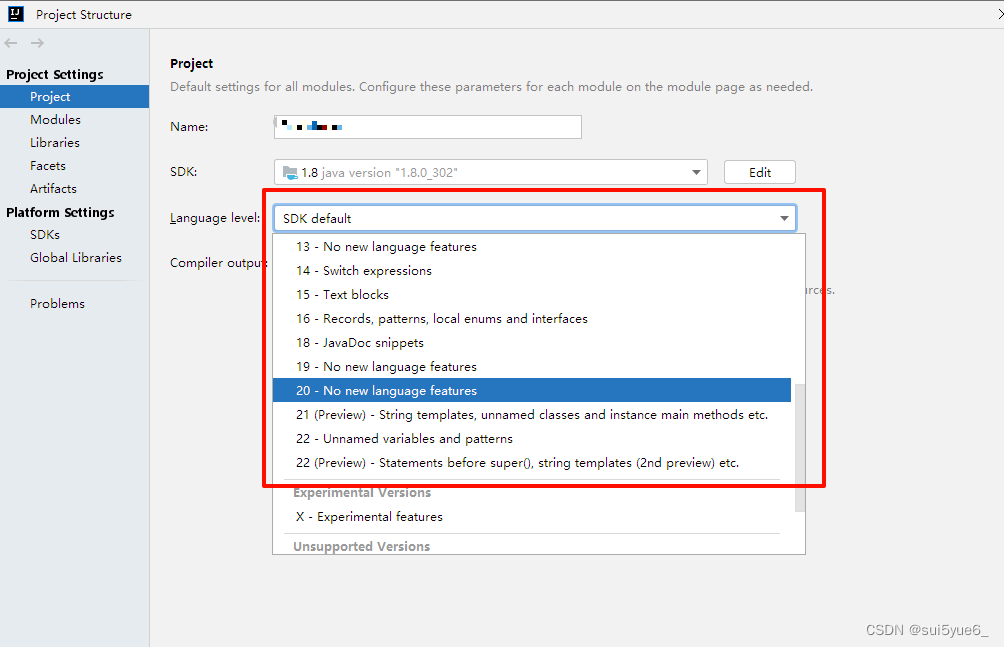Open the Problems section
Image resolution: width=1004 pixels, height=647 pixels.
pos(57,303)
